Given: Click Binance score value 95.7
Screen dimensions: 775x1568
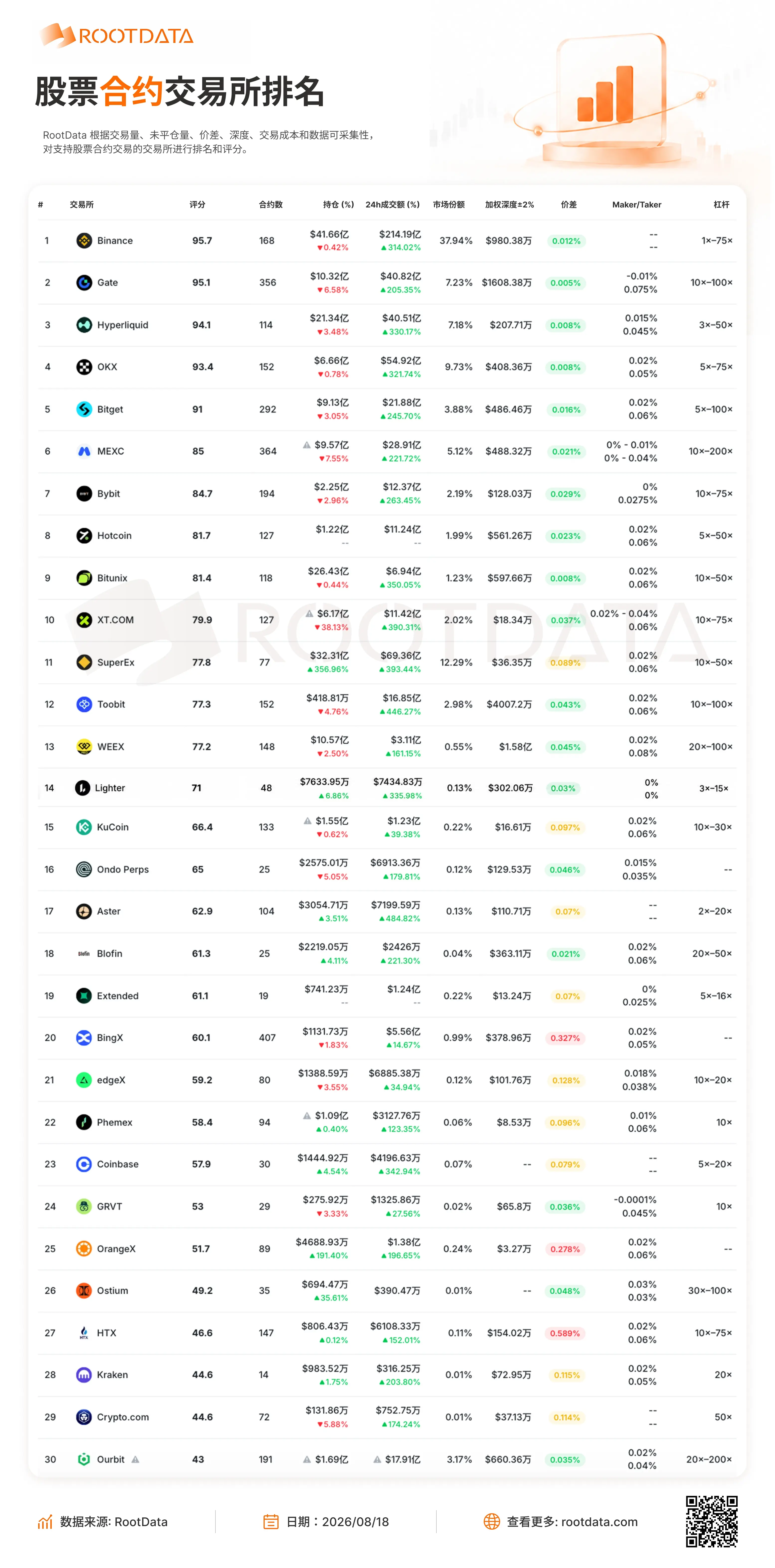Looking at the screenshot, I should point(202,240).
